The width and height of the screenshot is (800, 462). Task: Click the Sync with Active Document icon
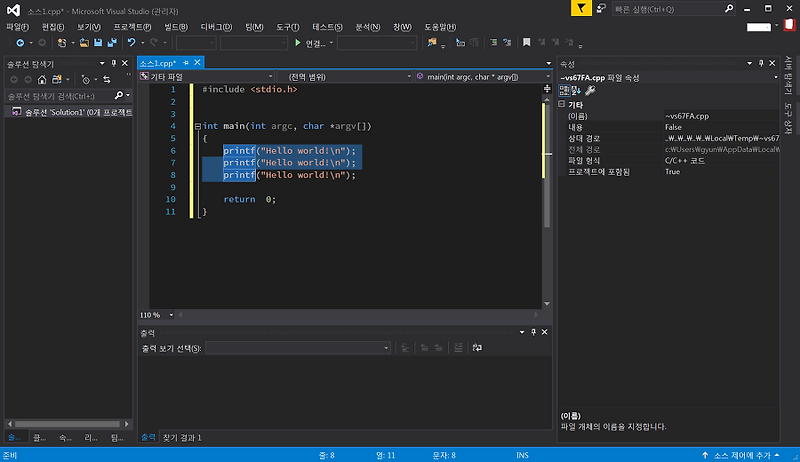pos(107,80)
